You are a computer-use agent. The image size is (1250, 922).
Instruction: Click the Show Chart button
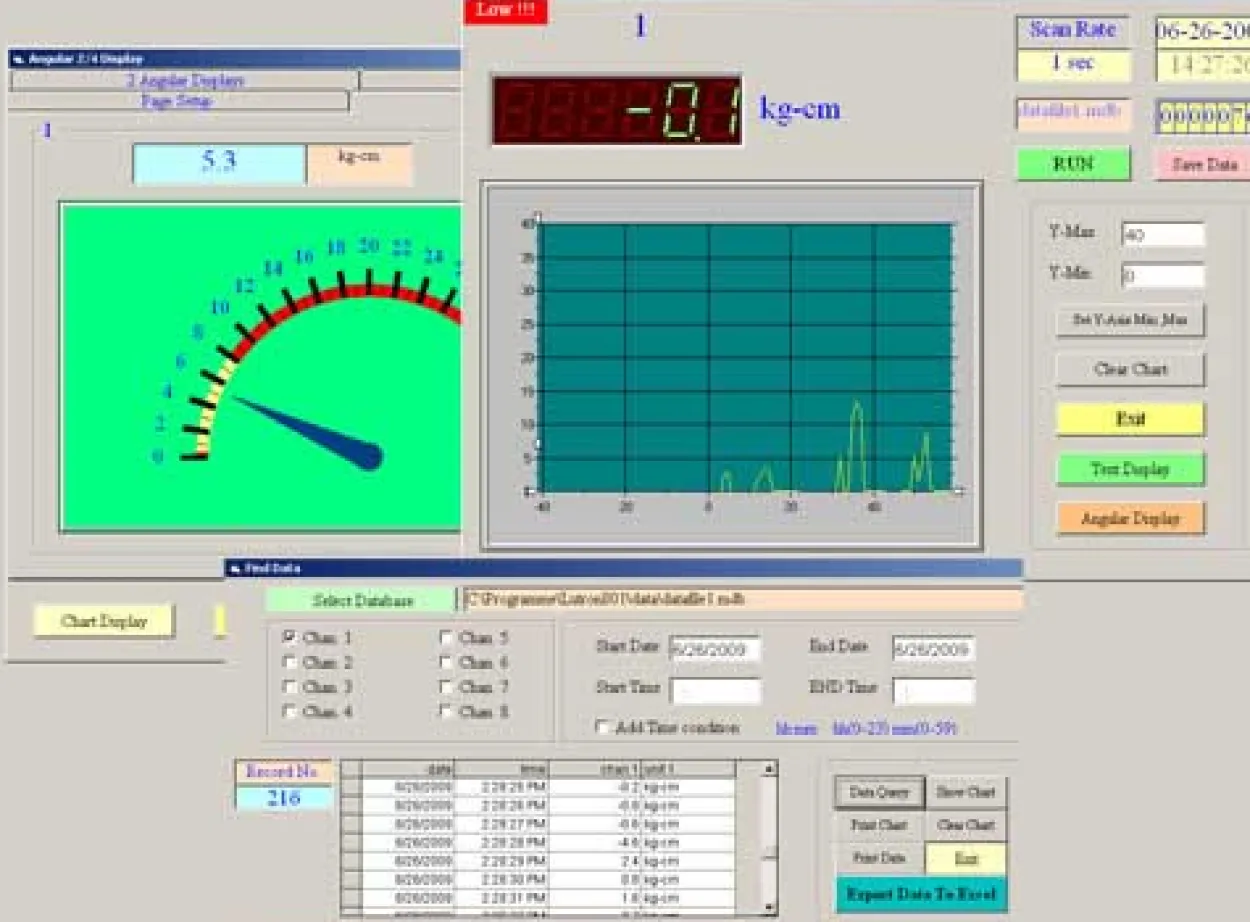click(x=966, y=793)
